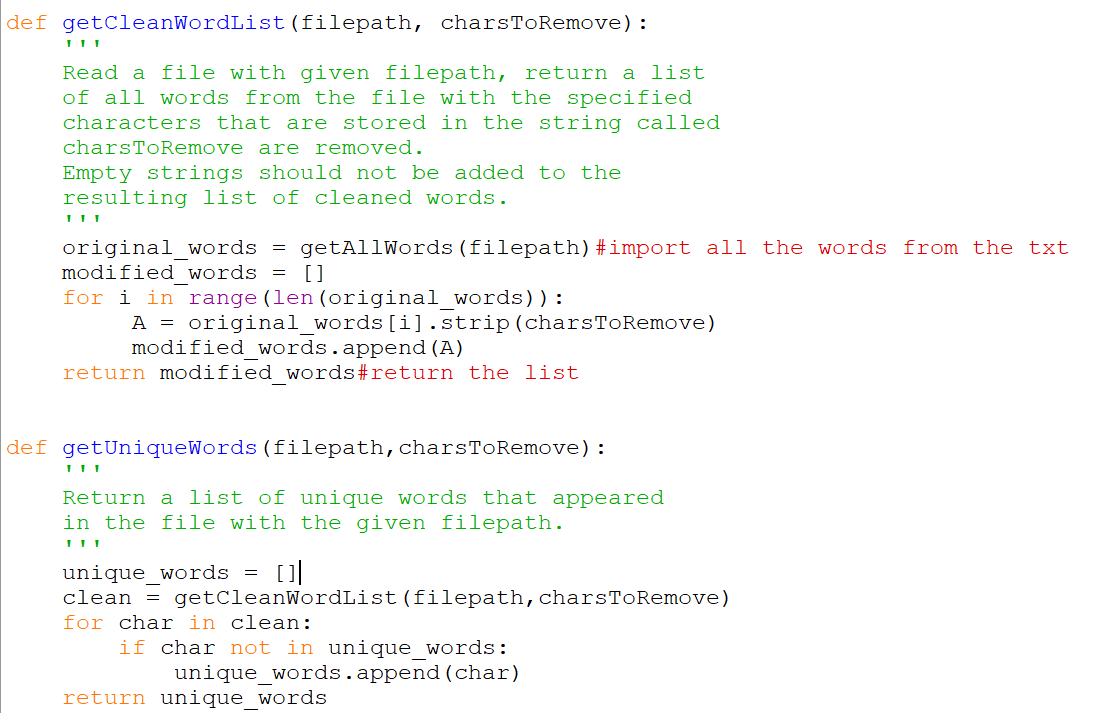Click 'original_words = getAllWords(filepath)' statement
This screenshot has height=713, width=1119.
[x=326, y=248]
